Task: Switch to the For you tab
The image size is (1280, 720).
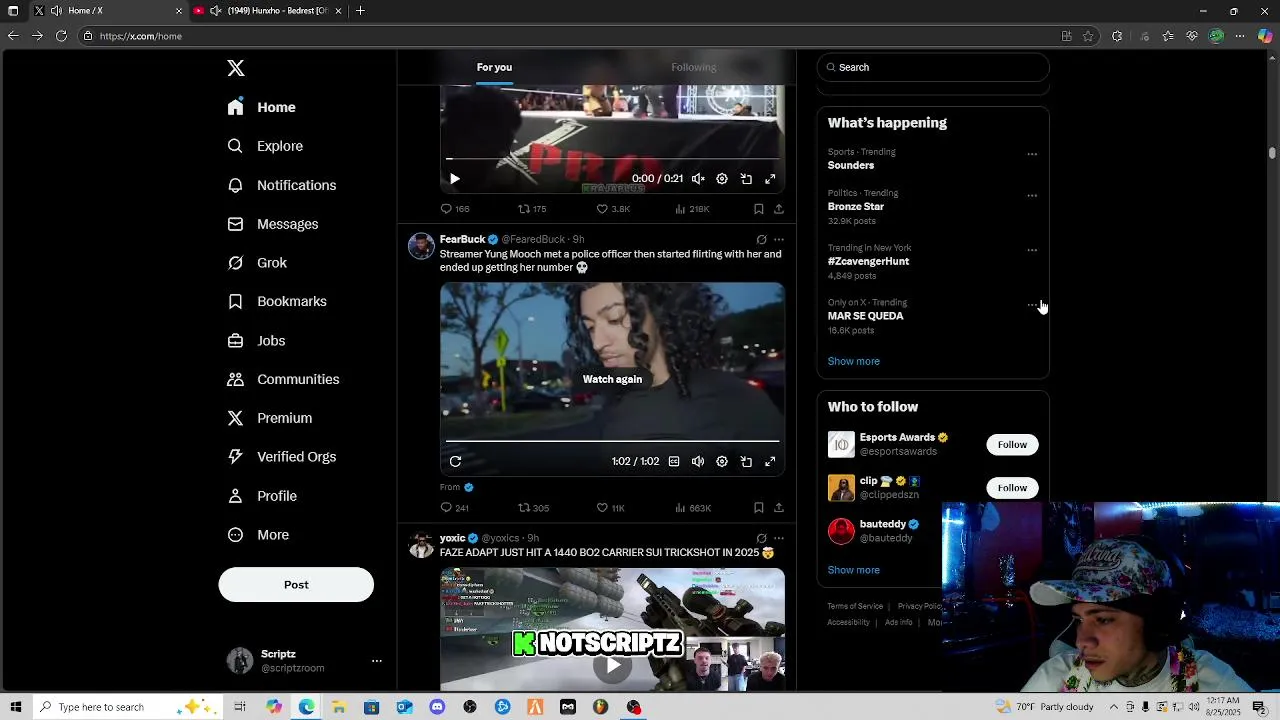Action: 494,67
